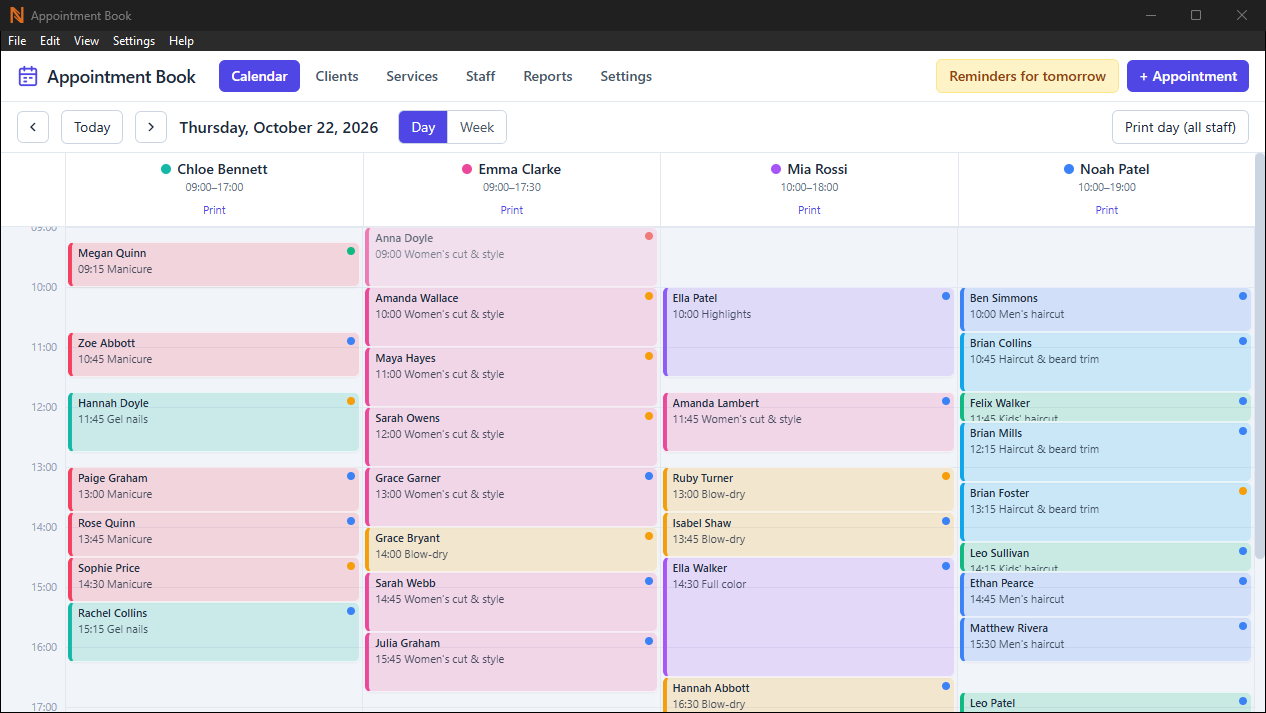Open Amanda Wallace 10:00 appointment
The image size is (1266, 713).
click(x=511, y=316)
